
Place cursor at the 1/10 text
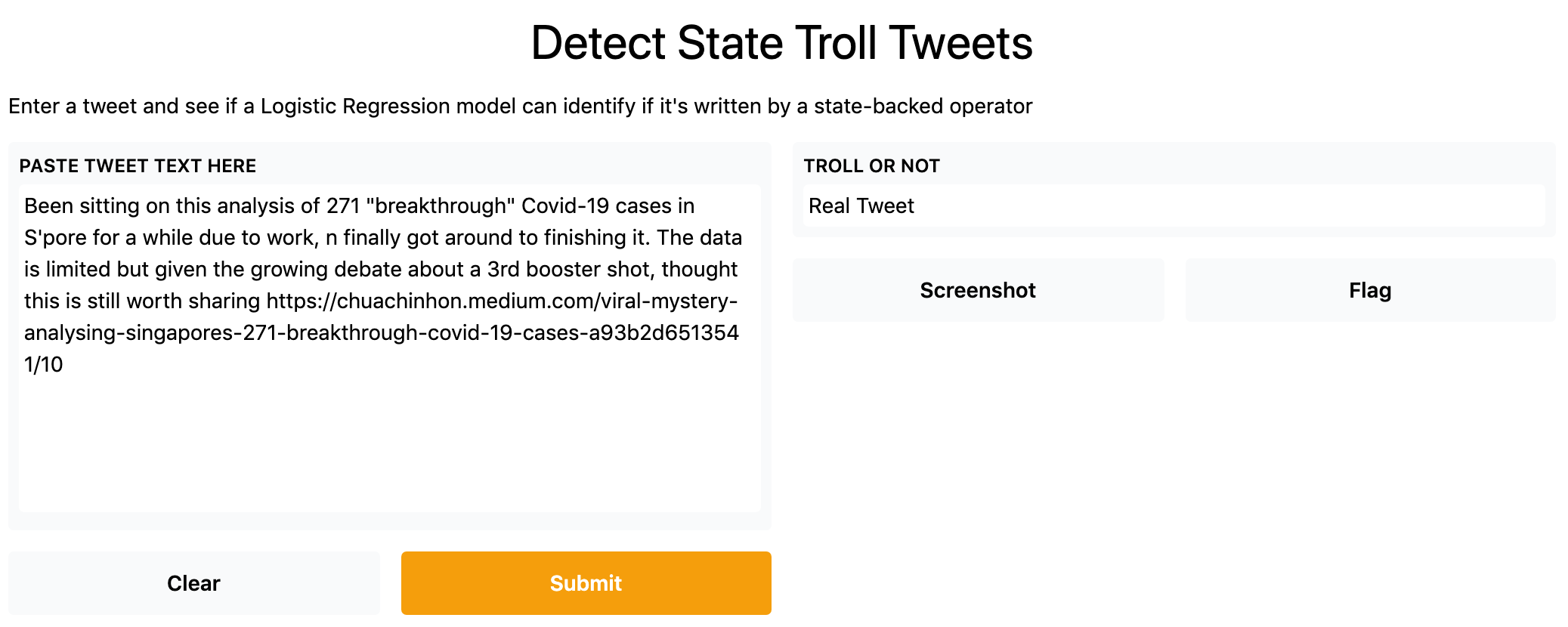(x=44, y=365)
